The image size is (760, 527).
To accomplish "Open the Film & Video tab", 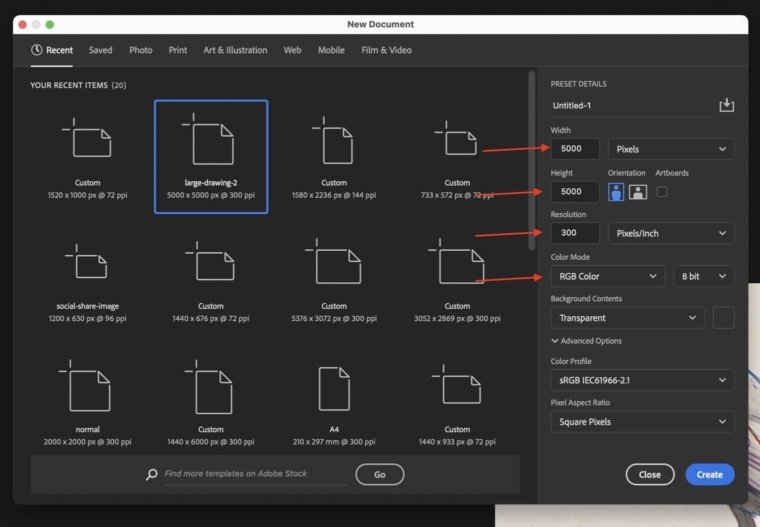I will (x=386, y=50).
